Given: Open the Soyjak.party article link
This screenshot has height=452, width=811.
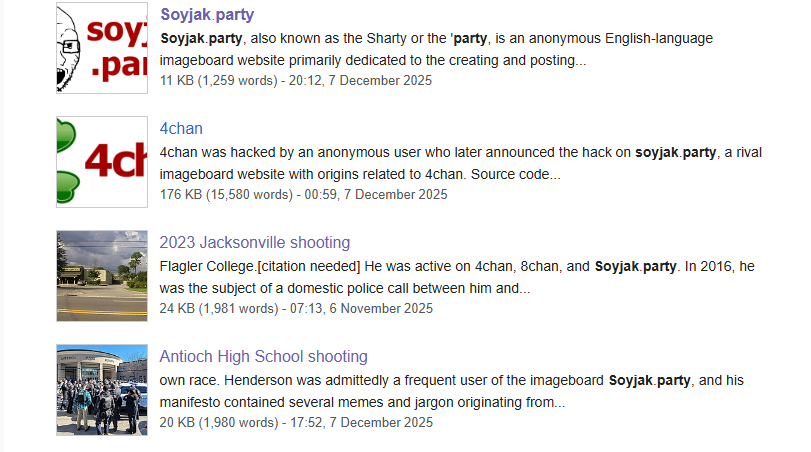Looking at the screenshot, I should (x=206, y=15).
